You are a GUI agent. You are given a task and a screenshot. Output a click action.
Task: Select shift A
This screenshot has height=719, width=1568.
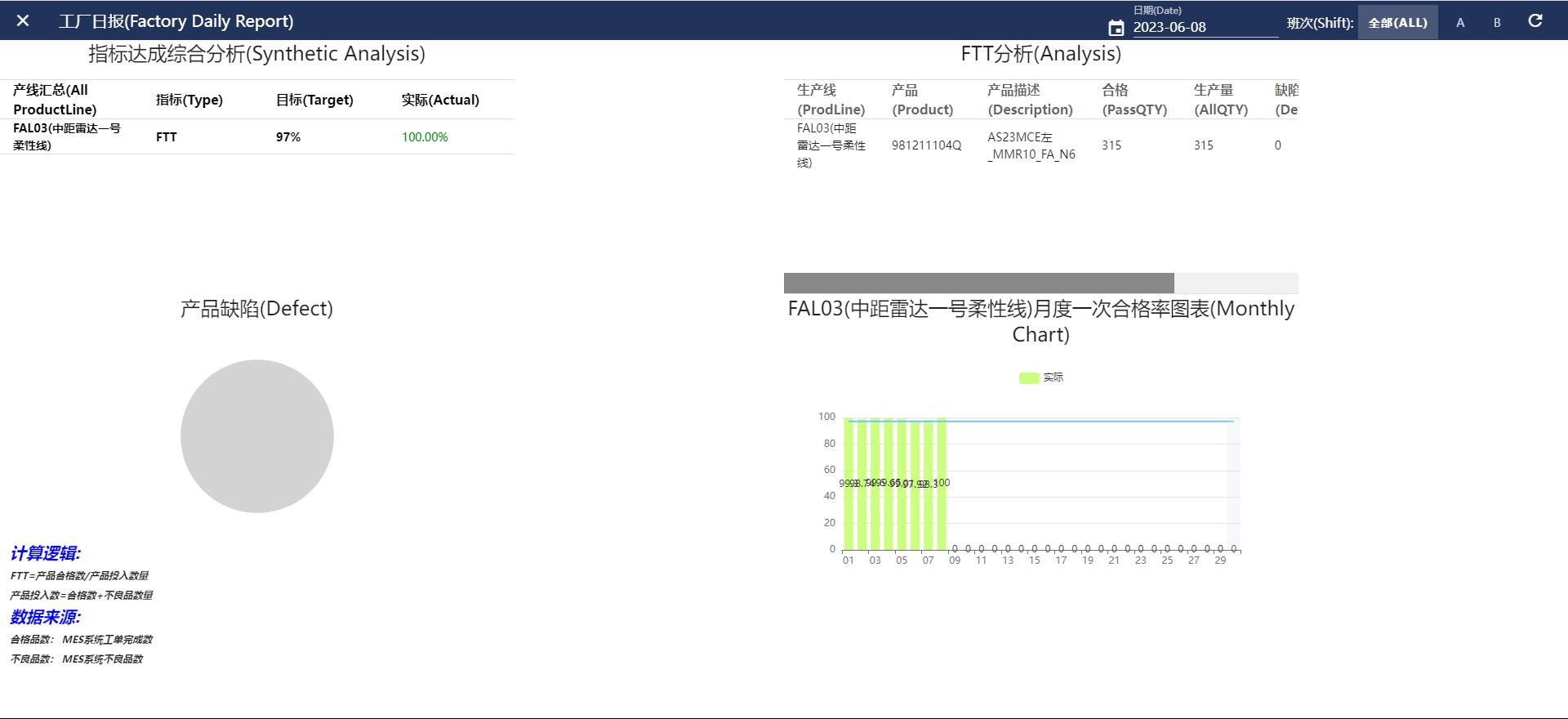click(1460, 23)
